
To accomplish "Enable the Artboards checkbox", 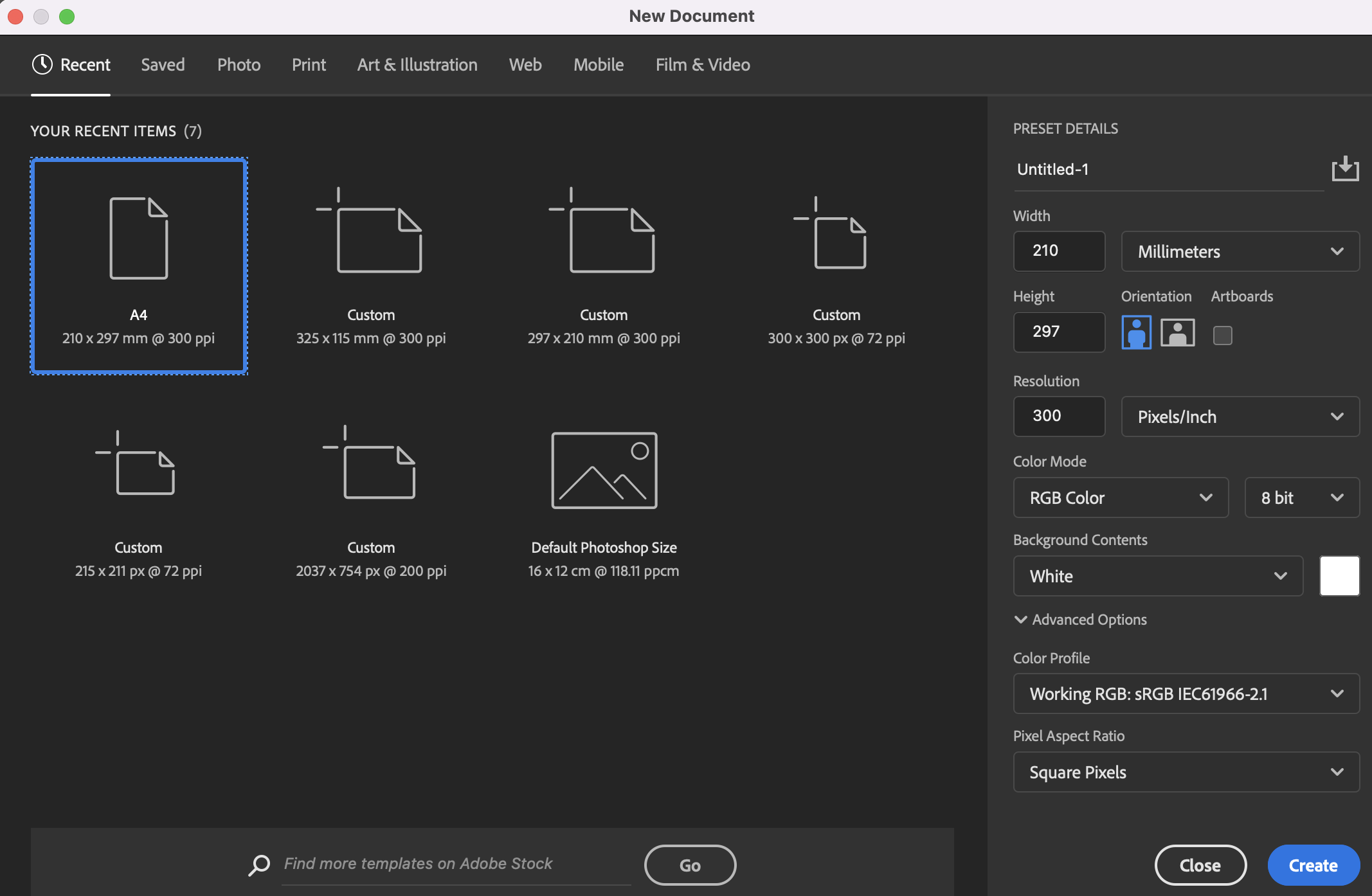I will (1222, 335).
